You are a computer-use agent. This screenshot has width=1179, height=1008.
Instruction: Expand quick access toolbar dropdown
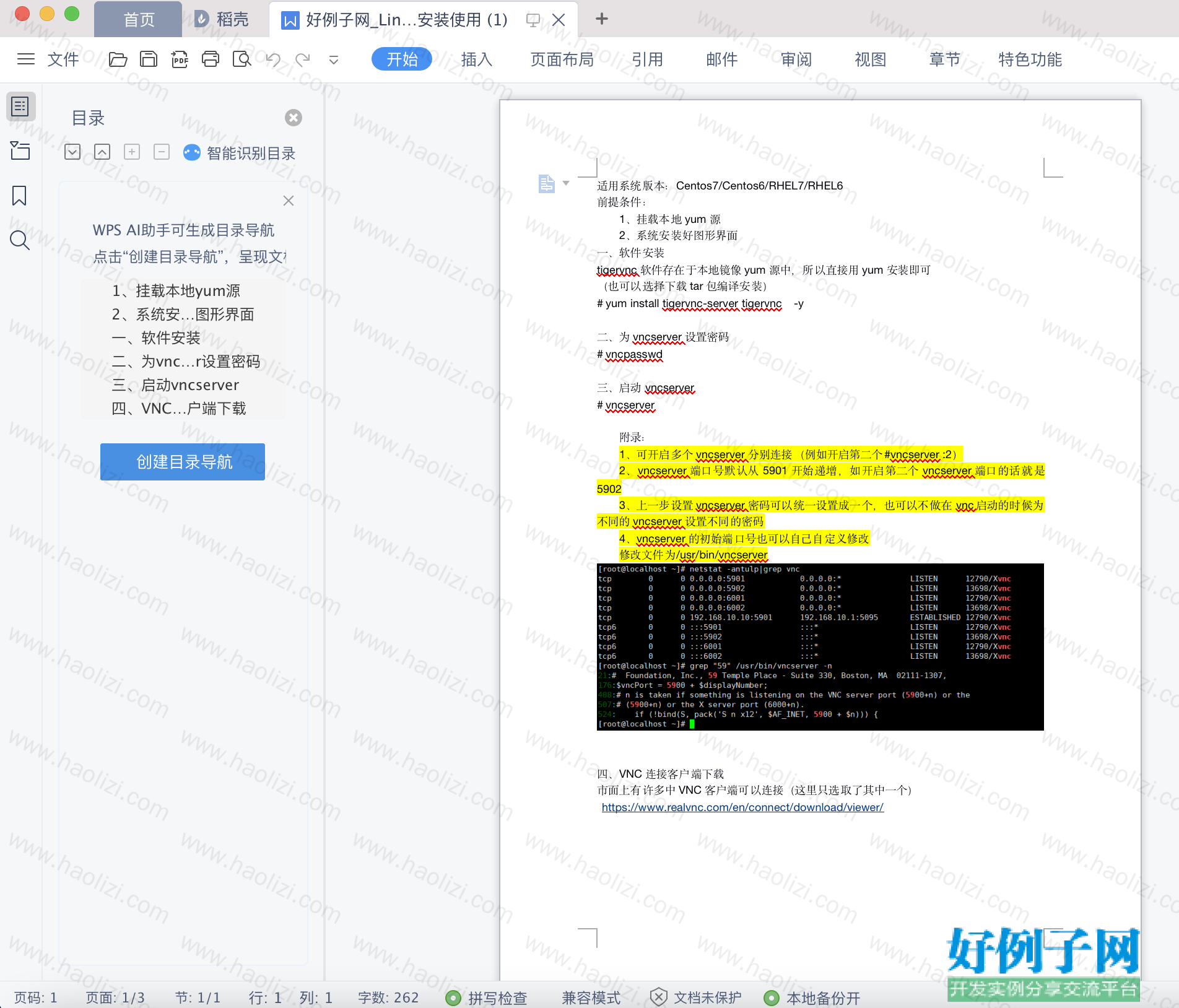click(333, 60)
